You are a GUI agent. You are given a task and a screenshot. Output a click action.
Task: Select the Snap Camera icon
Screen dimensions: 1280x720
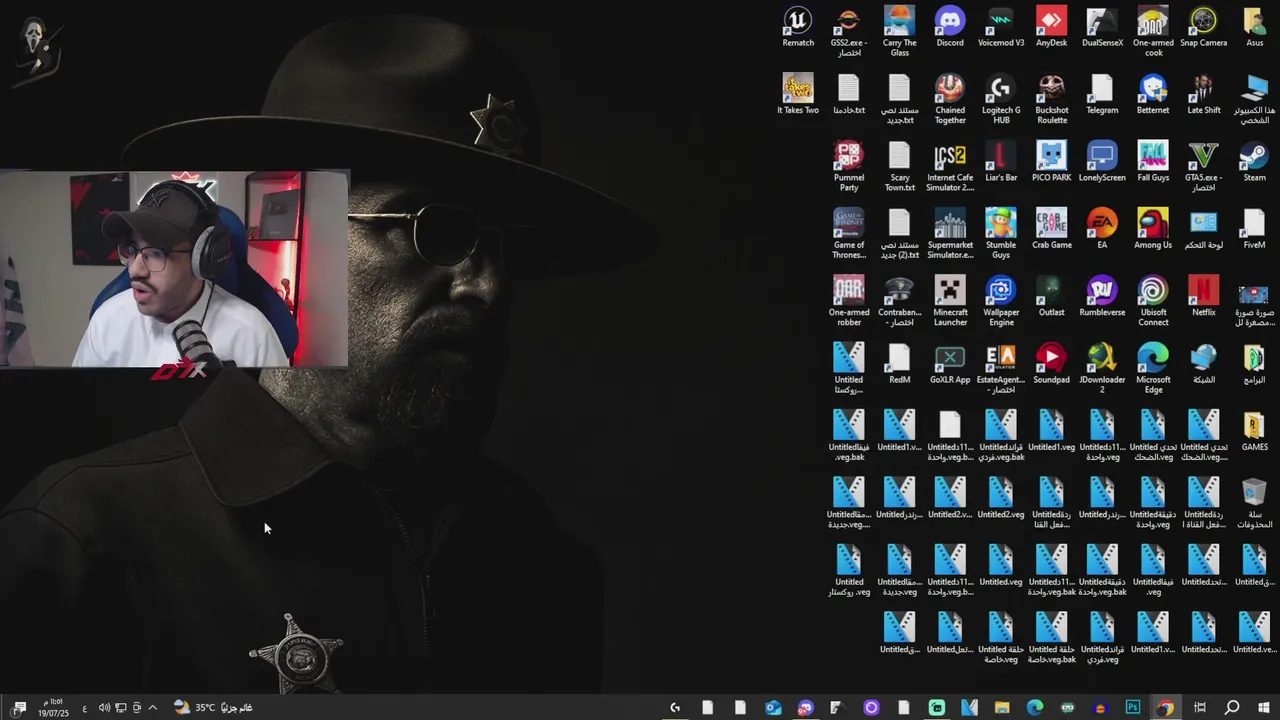click(1203, 27)
